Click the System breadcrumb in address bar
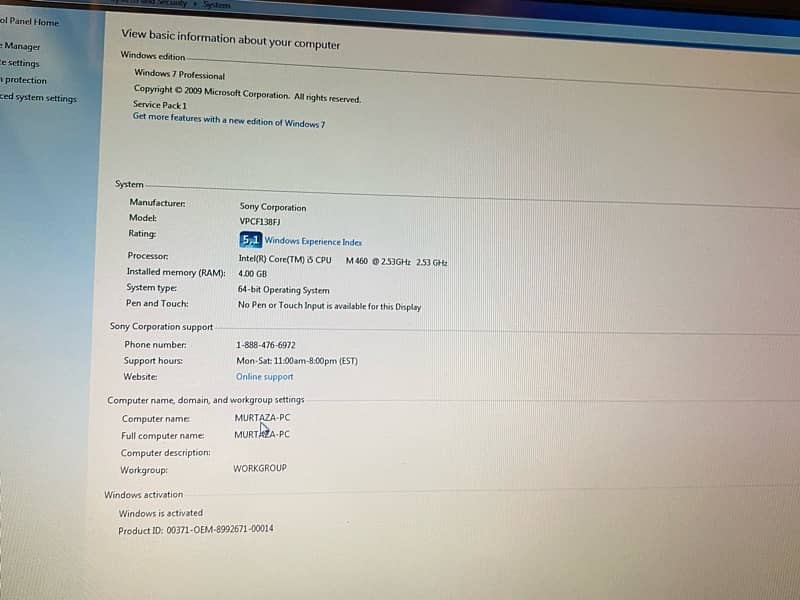The image size is (800, 600). pyautogui.click(x=217, y=5)
